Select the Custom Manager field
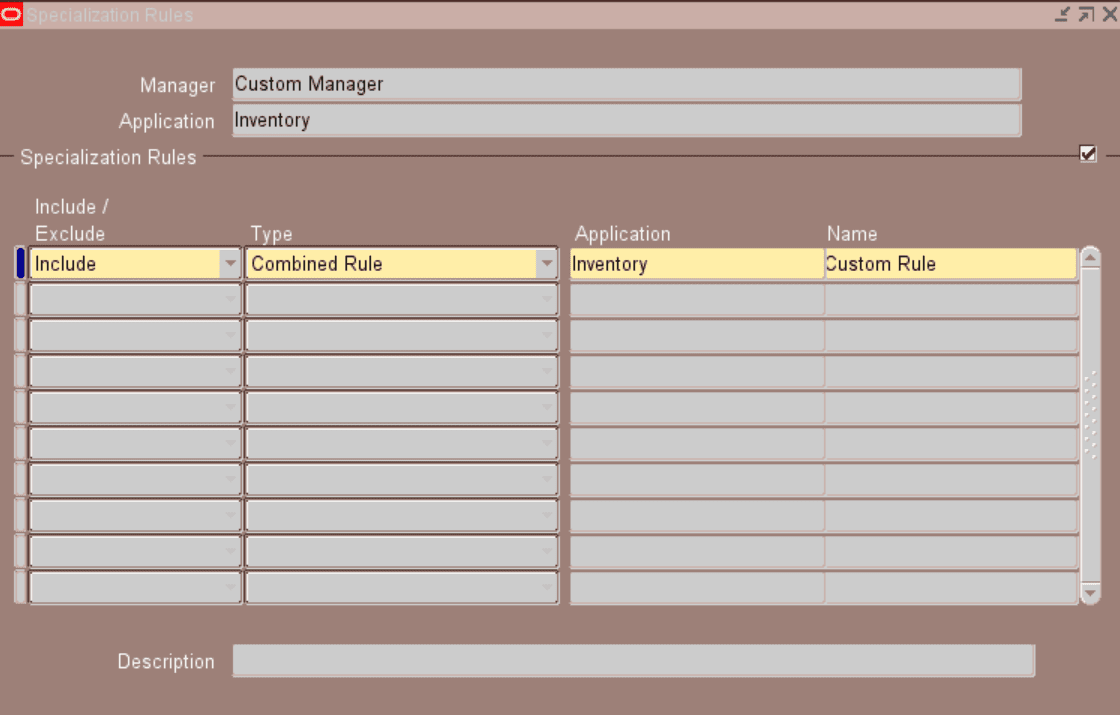 626,84
